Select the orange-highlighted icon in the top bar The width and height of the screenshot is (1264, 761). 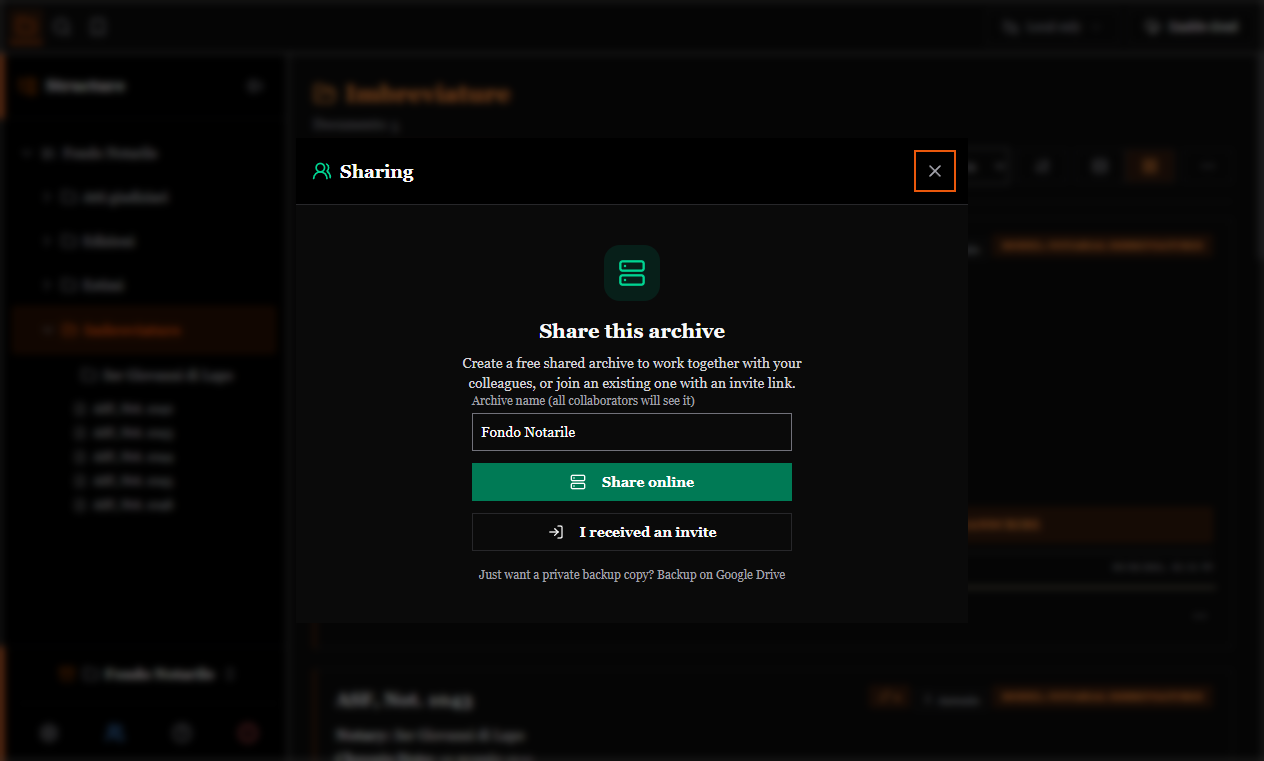click(x=27, y=27)
